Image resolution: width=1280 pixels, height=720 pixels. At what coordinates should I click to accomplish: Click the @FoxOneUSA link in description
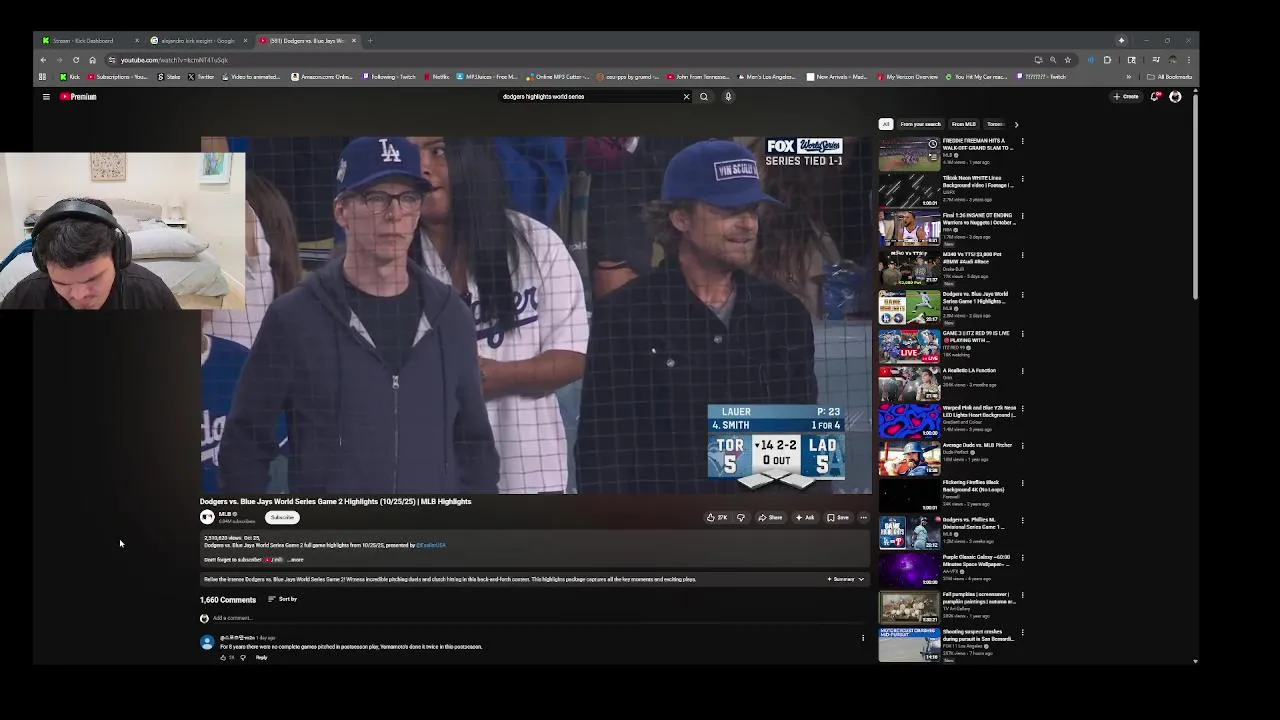(x=431, y=545)
